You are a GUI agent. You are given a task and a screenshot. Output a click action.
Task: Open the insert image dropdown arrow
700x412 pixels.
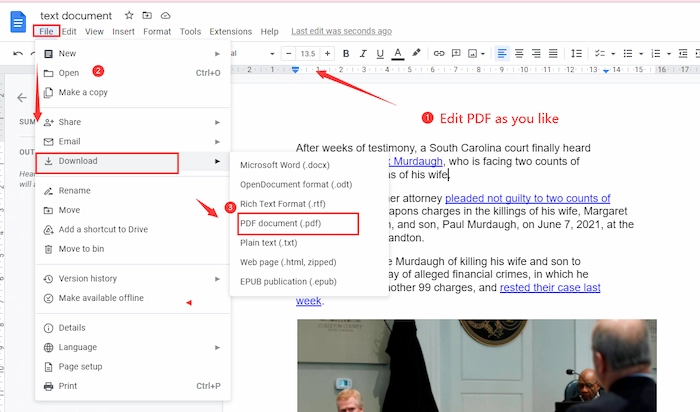[483, 54]
